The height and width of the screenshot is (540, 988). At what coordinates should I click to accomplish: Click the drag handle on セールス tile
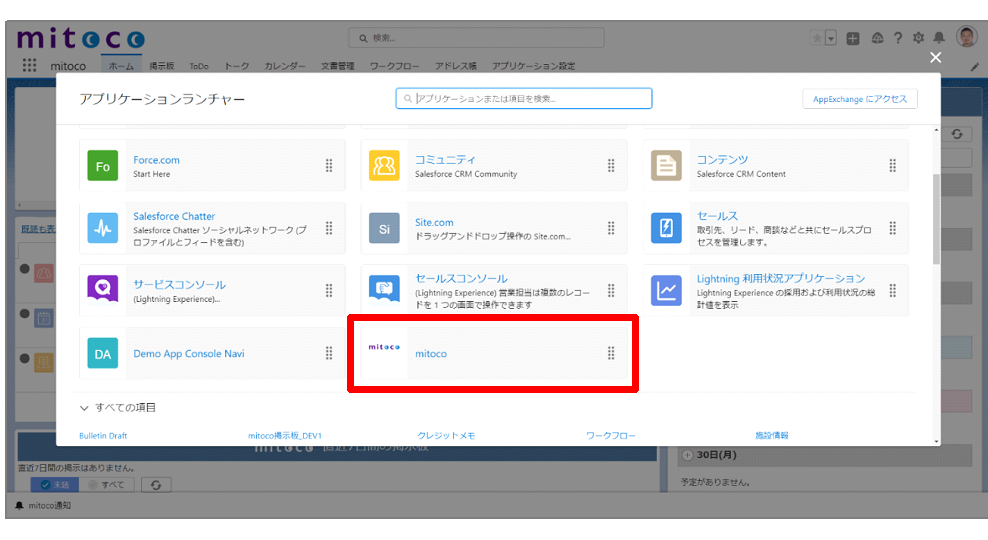(x=892, y=228)
